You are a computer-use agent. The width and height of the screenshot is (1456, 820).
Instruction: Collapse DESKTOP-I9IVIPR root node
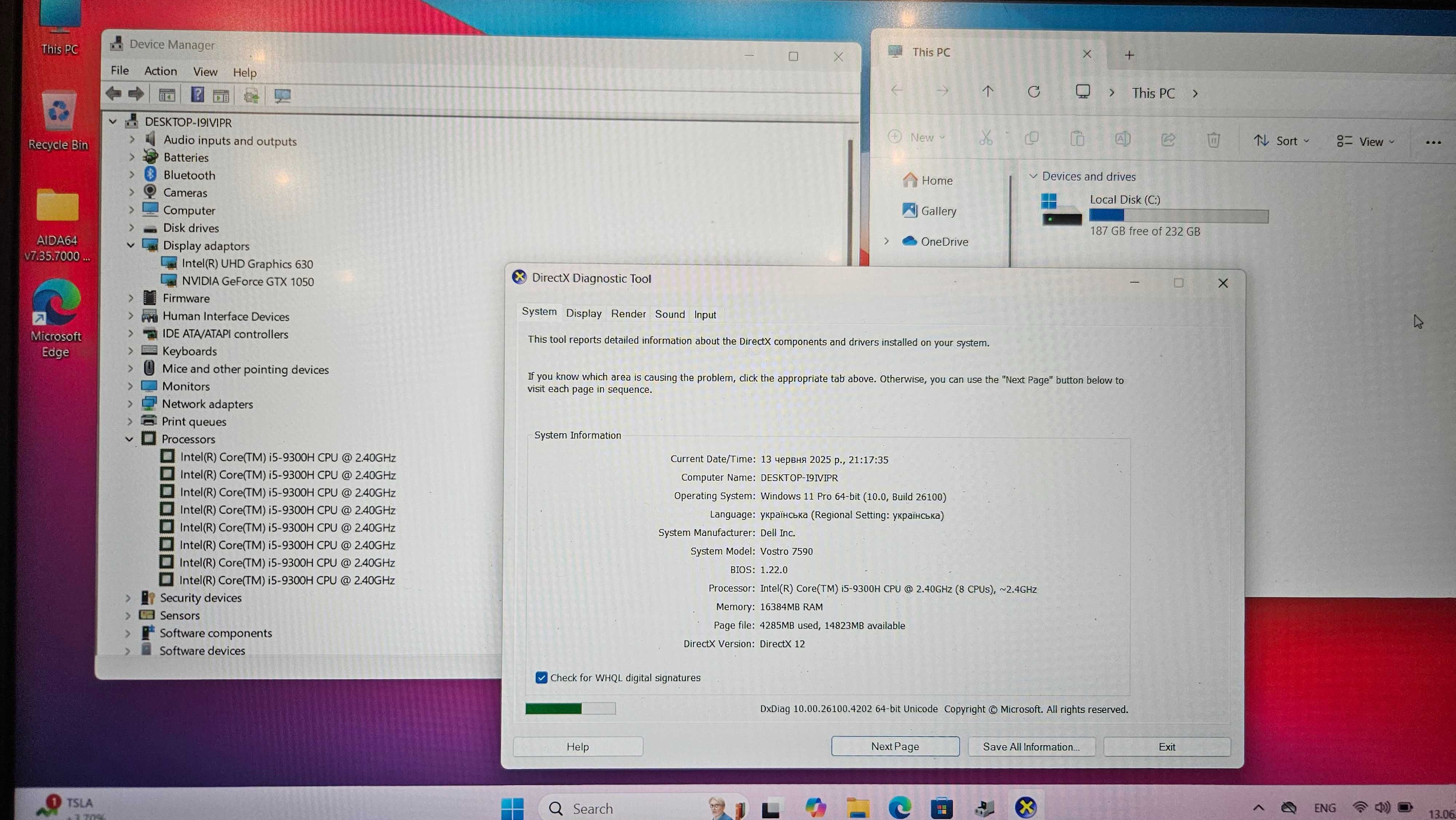click(x=113, y=121)
